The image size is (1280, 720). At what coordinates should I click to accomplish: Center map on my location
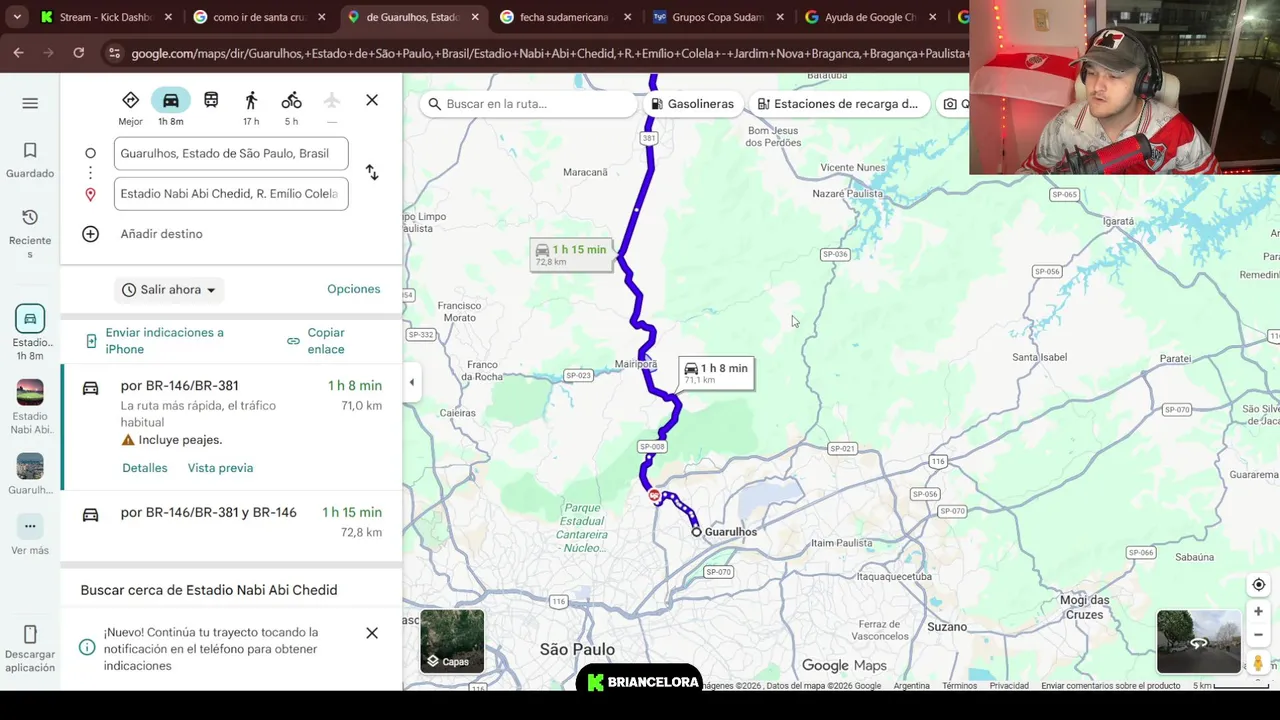pos(1259,585)
